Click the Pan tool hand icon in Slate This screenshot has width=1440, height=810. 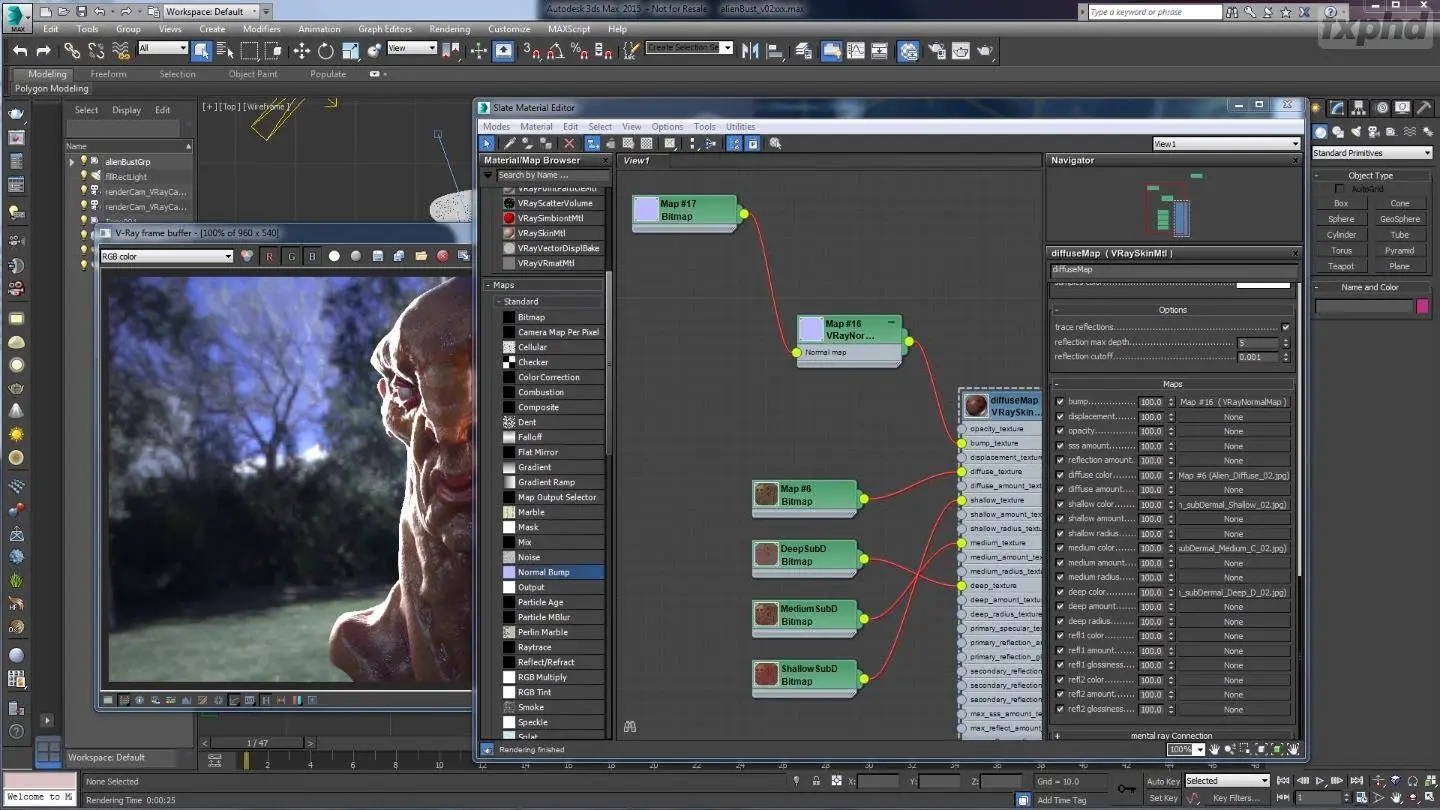pos(1214,749)
